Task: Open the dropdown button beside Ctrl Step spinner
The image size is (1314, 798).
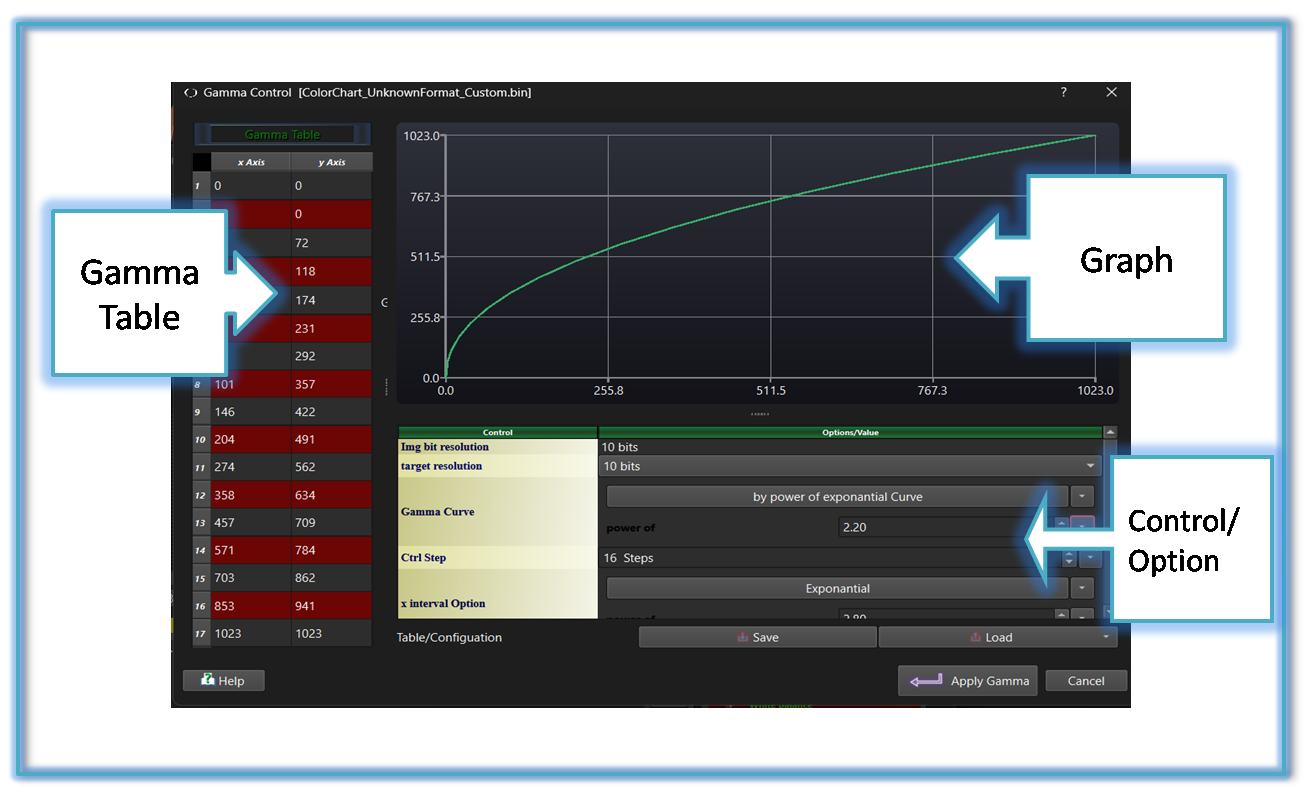Action: [x=1089, y=558]
